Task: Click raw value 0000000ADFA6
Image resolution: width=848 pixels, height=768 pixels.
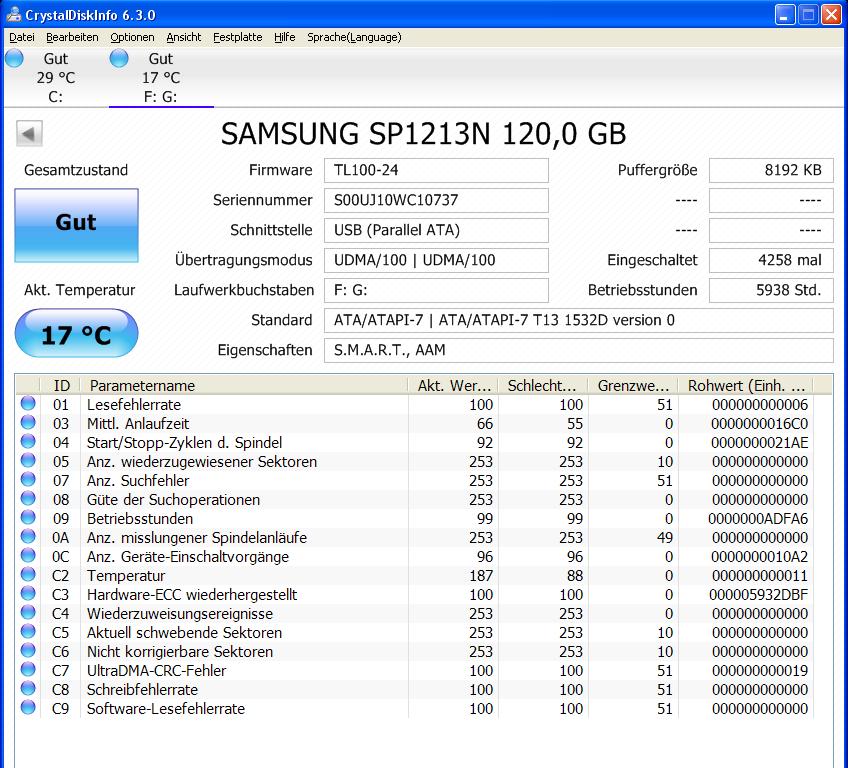Action: (758, 519)
